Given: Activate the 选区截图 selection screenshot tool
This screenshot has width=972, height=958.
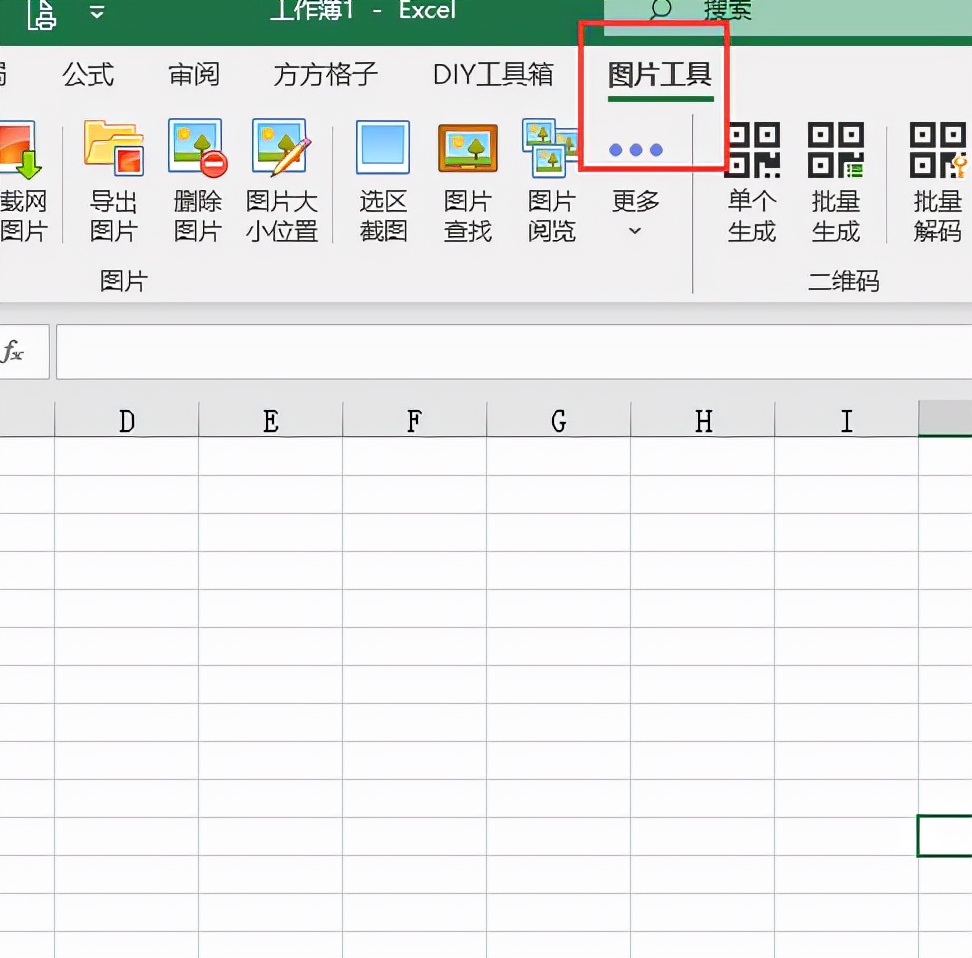Looking at the screenshot, I should (x=382, y=180).
